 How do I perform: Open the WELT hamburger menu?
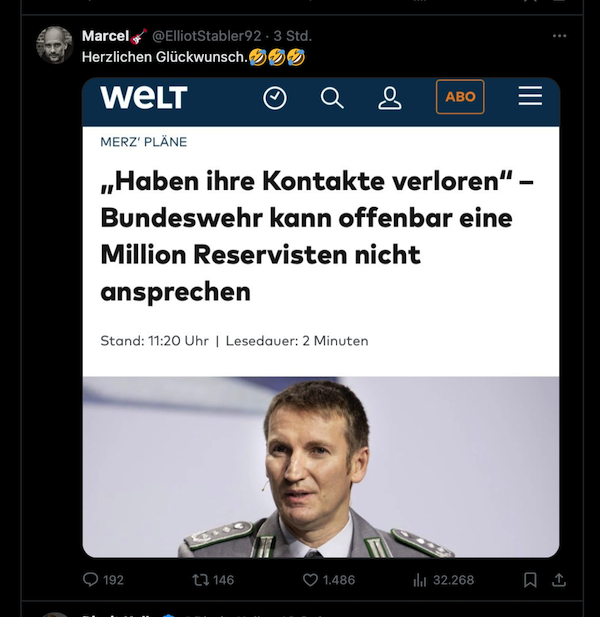pyautogui.click(x=530, y=96)
